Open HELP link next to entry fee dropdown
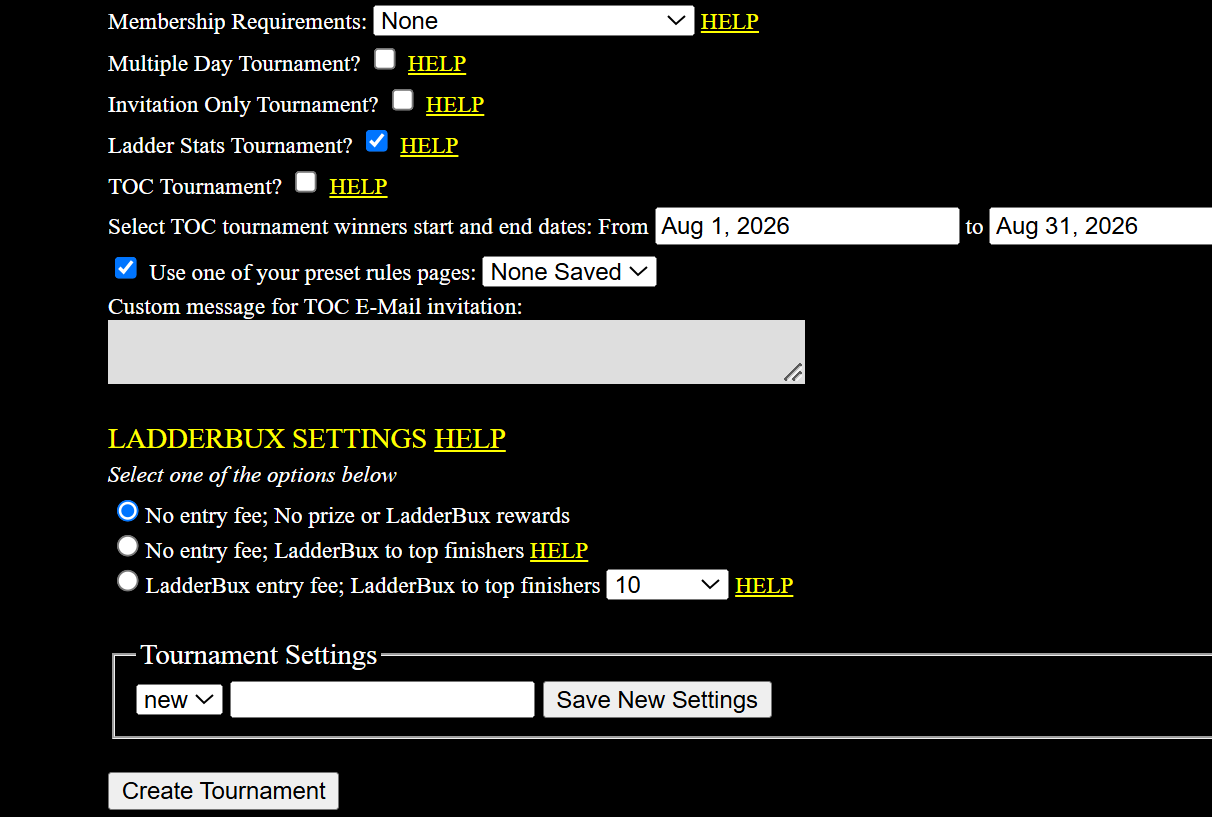 (x=764, y=586)
